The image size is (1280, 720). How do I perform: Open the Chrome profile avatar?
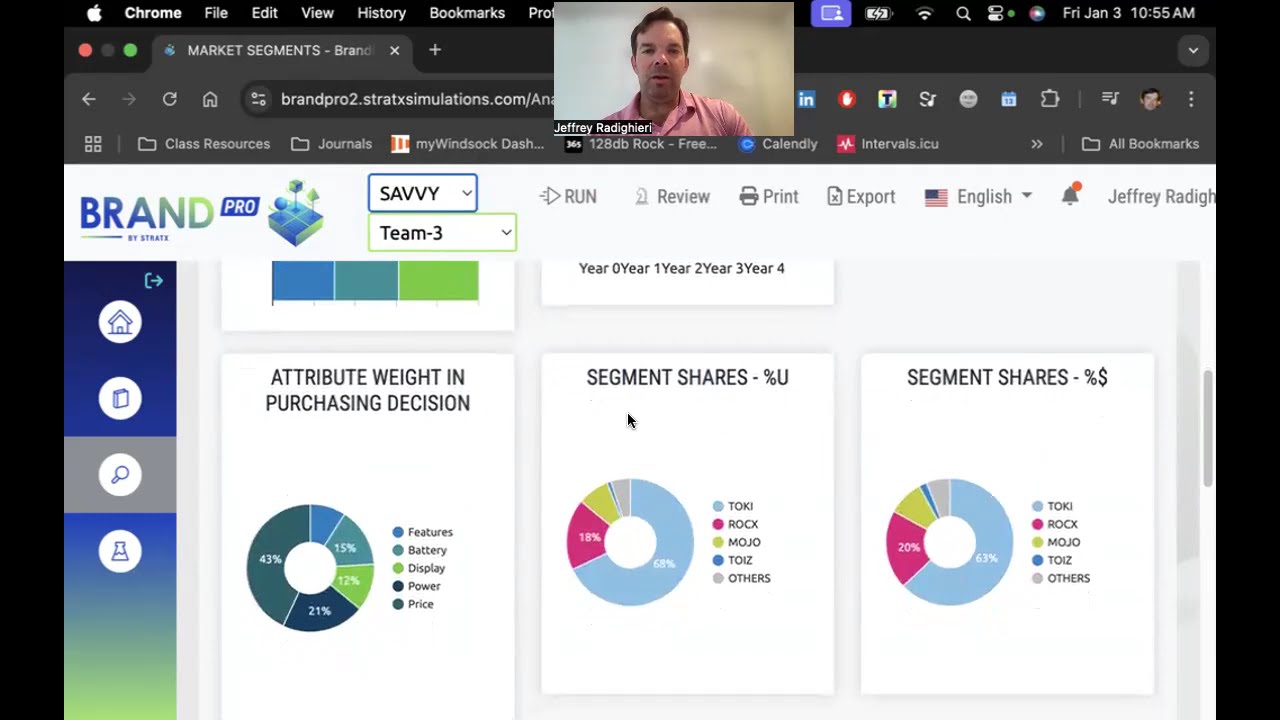(1151, 99)
